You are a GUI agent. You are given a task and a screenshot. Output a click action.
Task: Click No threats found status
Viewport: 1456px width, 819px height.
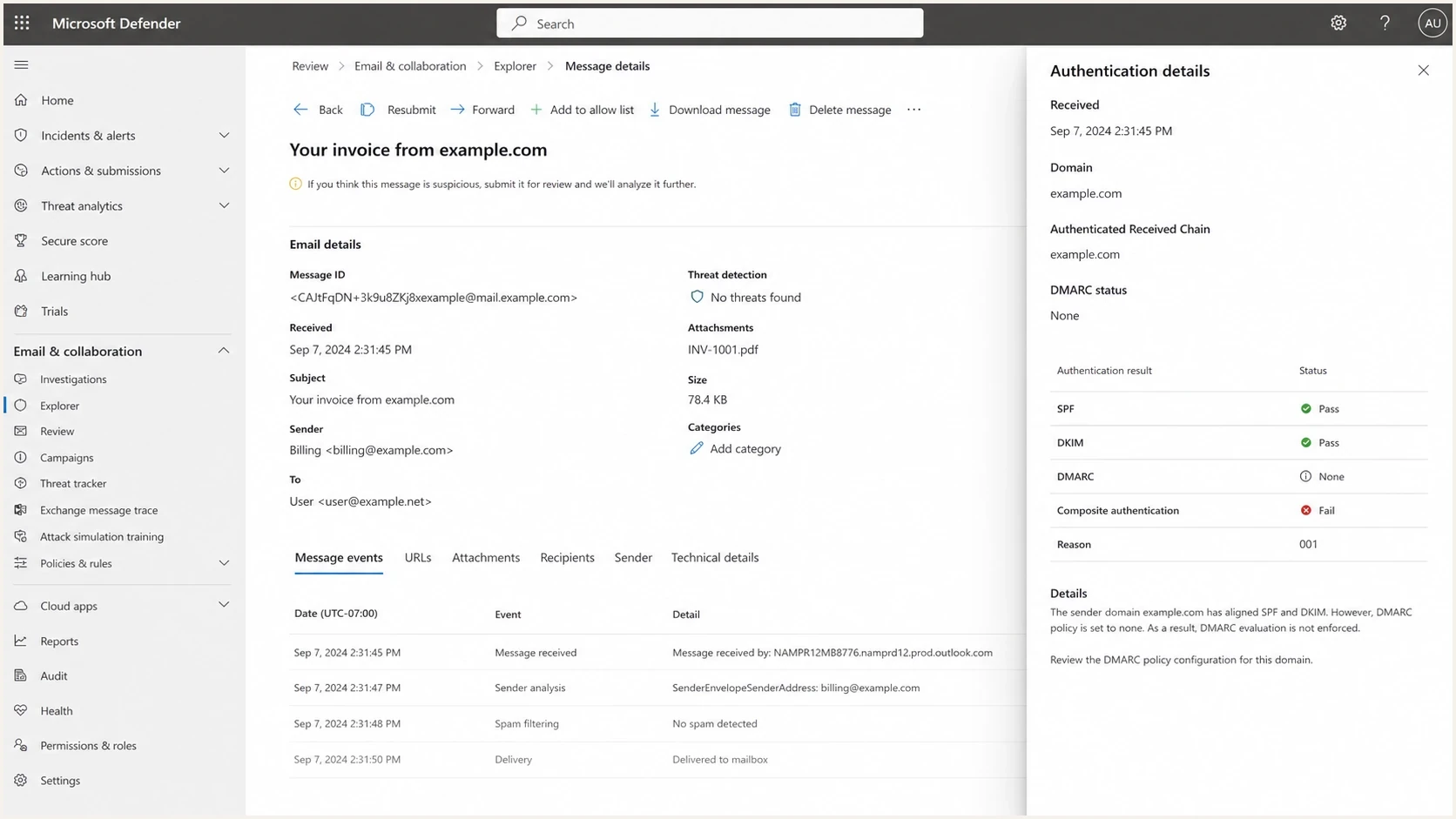pos(745,298)
